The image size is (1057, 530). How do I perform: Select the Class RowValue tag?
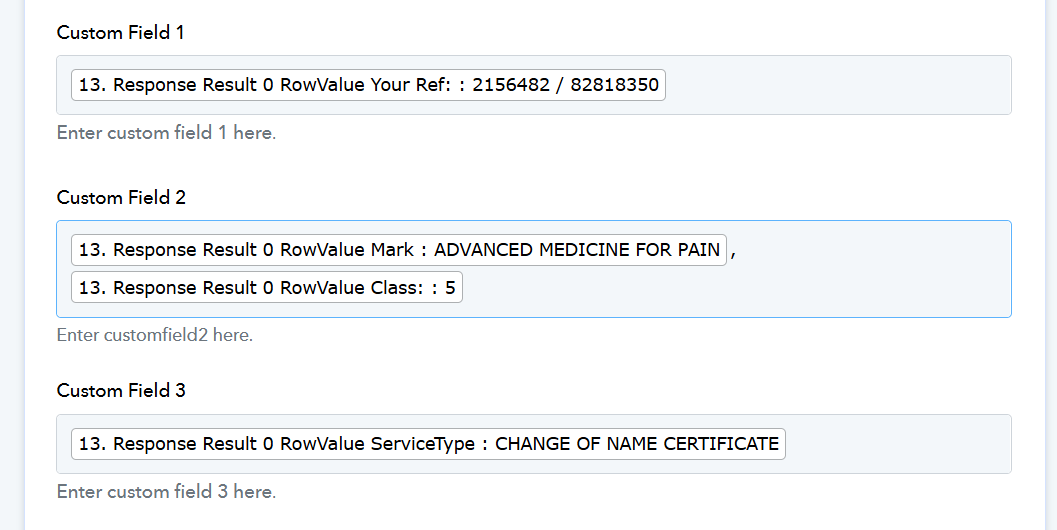(266, 288)
